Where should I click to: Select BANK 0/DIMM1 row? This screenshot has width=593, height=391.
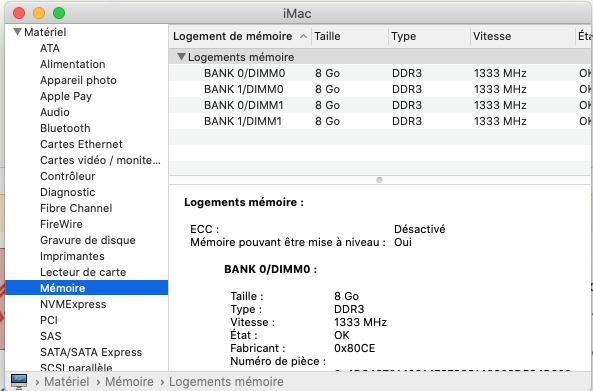pyautogui.click(x=380, y=105)
